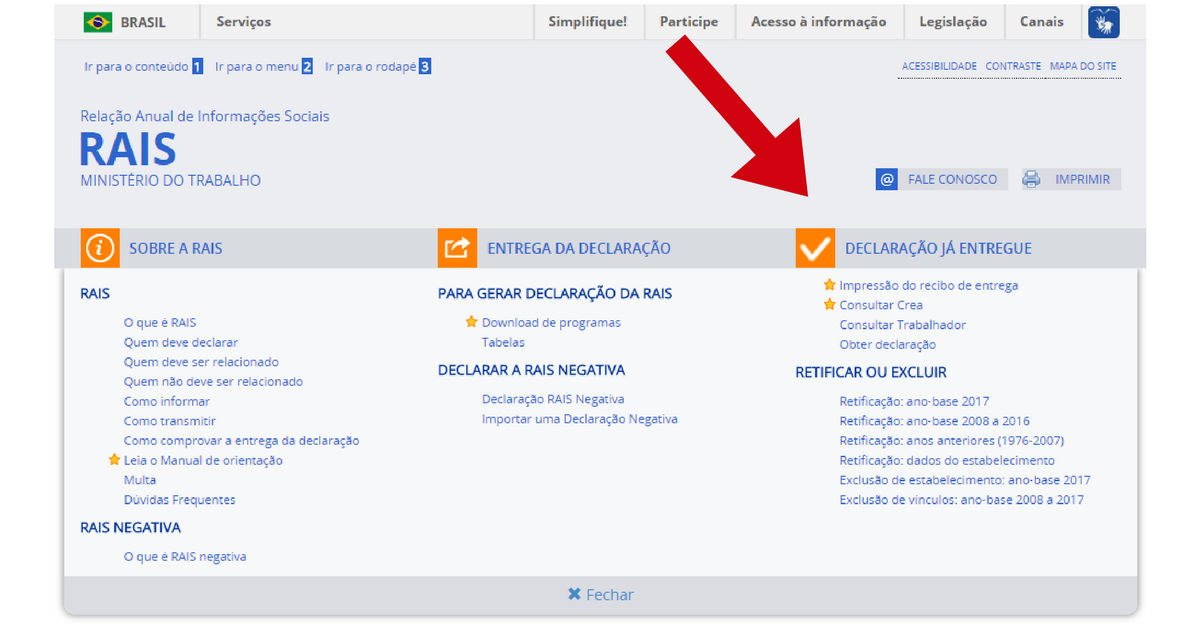Click the IMPRIMIR button
Image resolution: width=1200 pixels, height=628 pixels.
[x=1071, y=179]
